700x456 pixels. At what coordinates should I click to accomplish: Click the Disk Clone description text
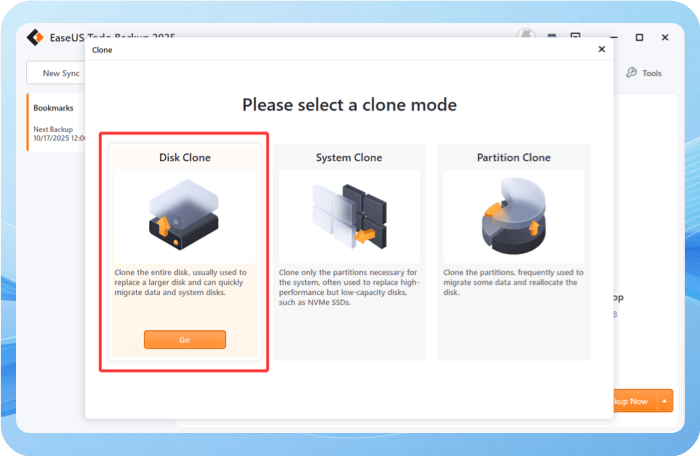[180, 282]
